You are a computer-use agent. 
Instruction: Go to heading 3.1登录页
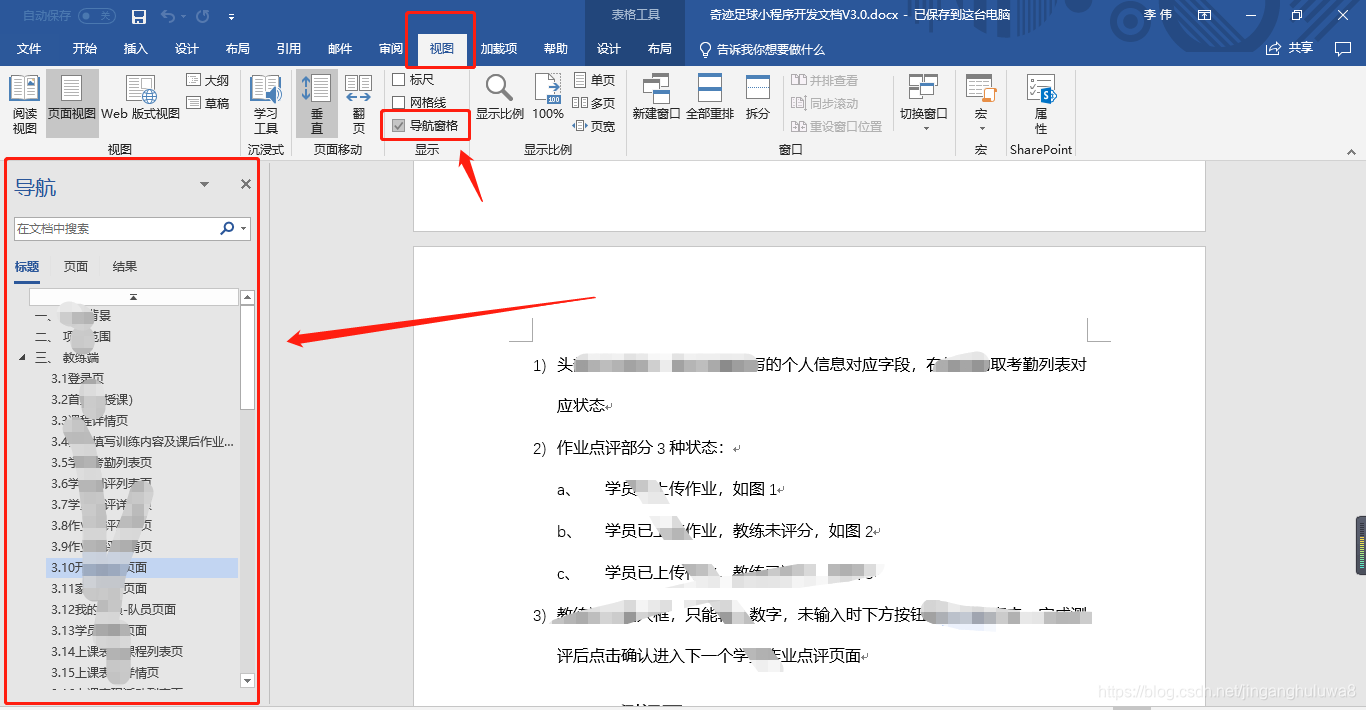click(78, 379)
